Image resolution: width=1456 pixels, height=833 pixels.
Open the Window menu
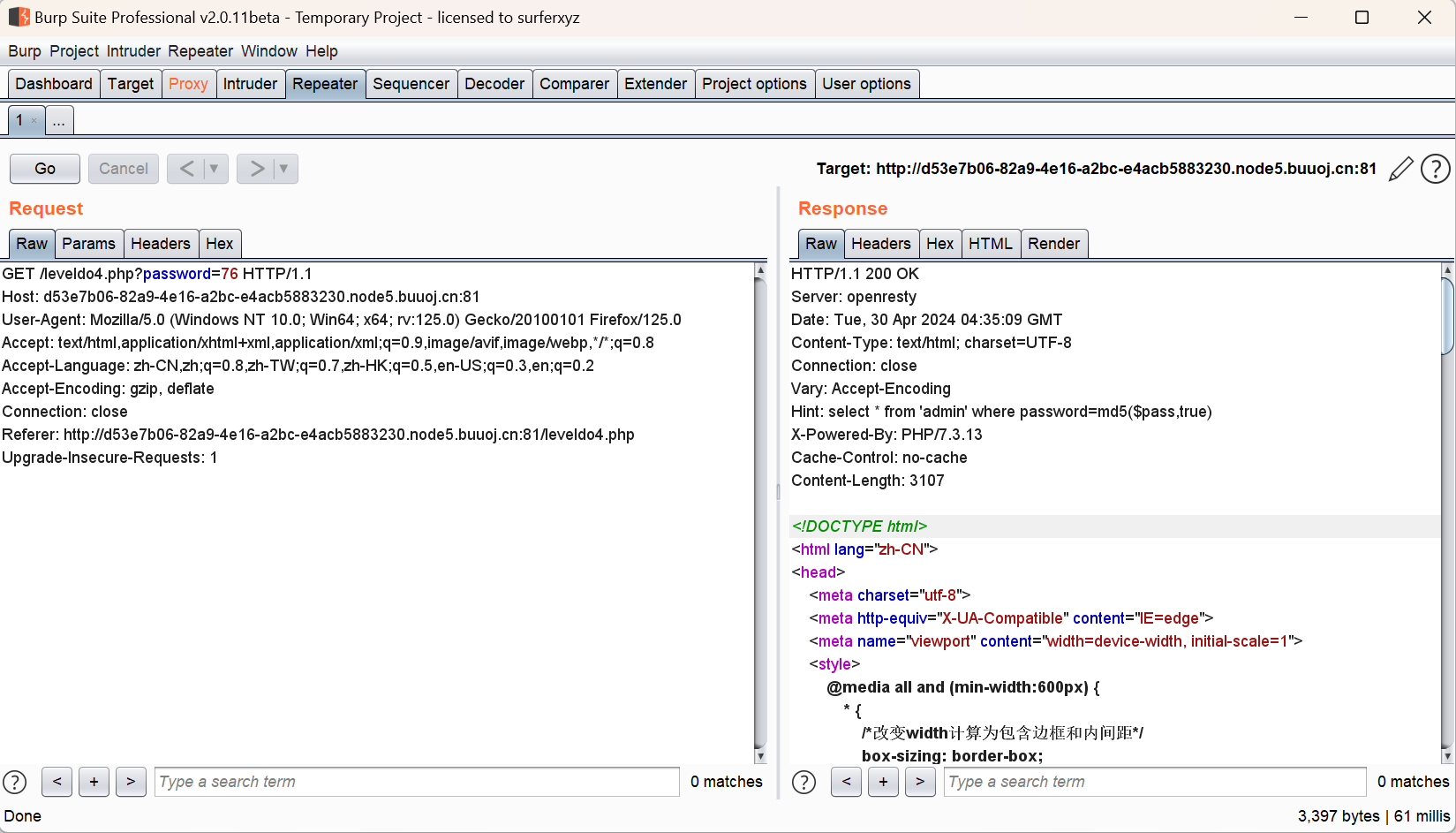269,51
